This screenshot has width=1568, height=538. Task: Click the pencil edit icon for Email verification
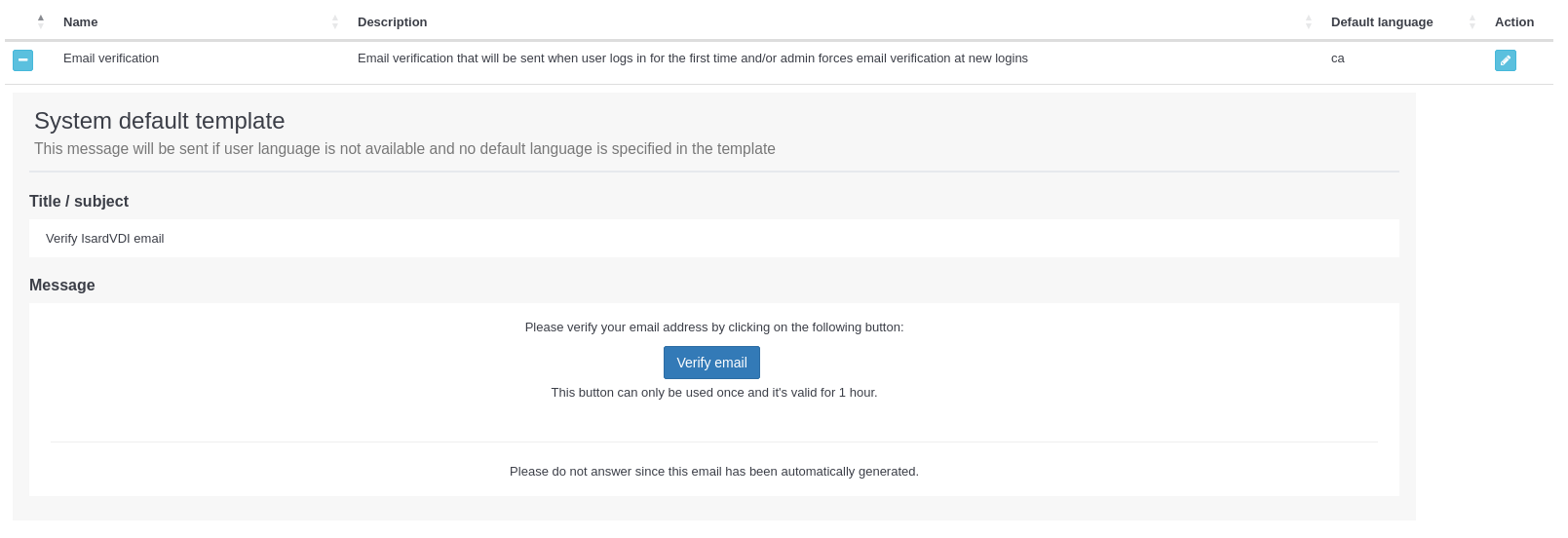[1505, 60]
